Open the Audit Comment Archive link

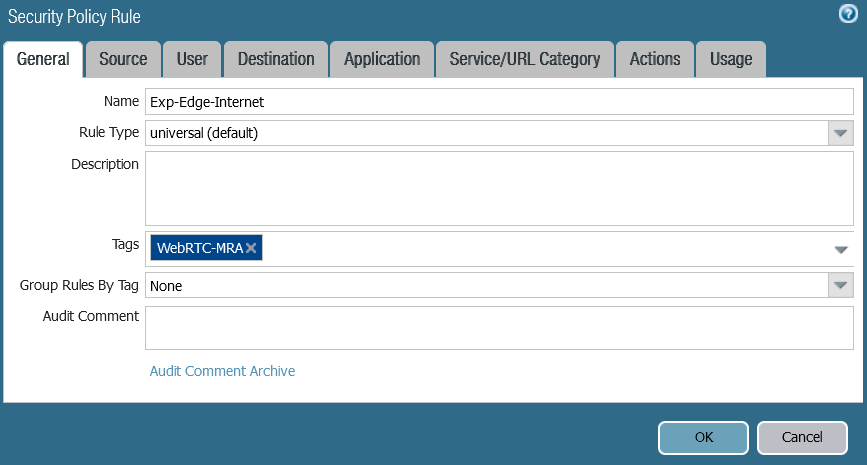point(222,371)
